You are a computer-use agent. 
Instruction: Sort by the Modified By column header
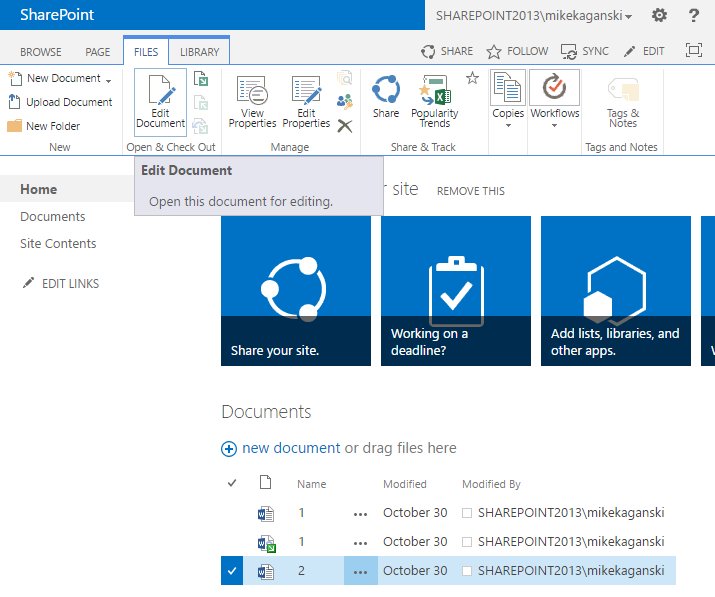[491, 484]
